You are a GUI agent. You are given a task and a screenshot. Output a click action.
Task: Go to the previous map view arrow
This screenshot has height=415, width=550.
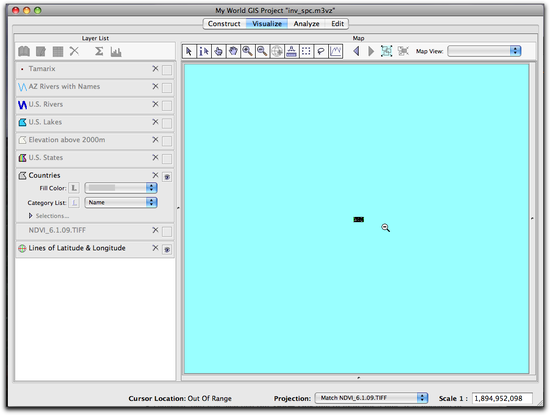pyautogui.click(x=356, y=51)
